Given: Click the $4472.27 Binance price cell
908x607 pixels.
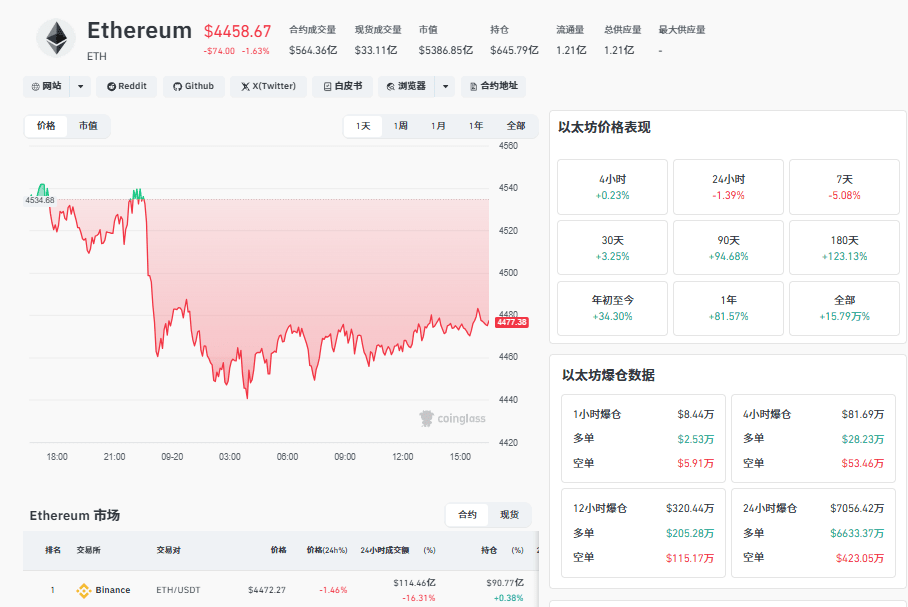Looking at the screenshot, I should pyautogui.click(x=267, y=590).
